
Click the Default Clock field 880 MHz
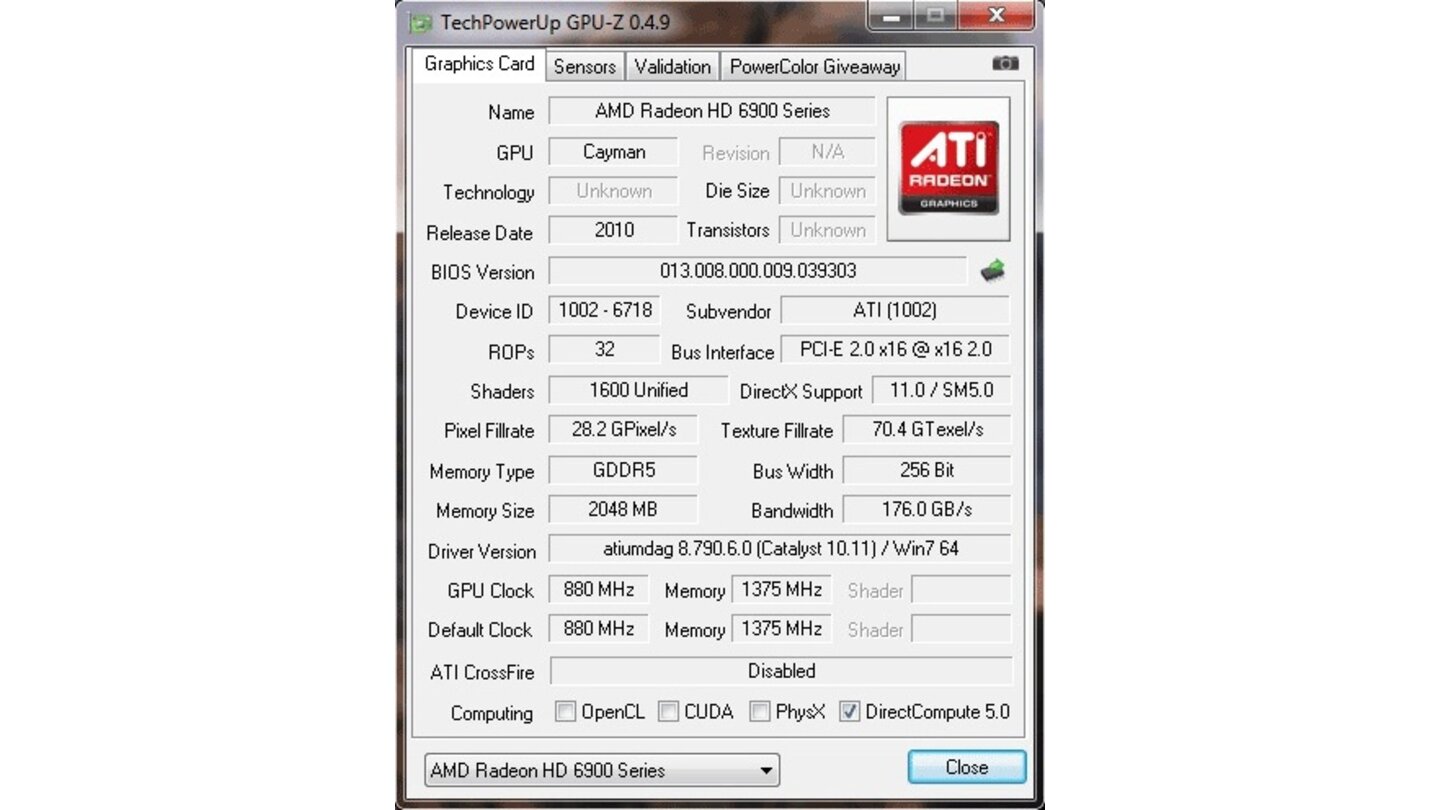pyautogui.click(x=598, y=629)
